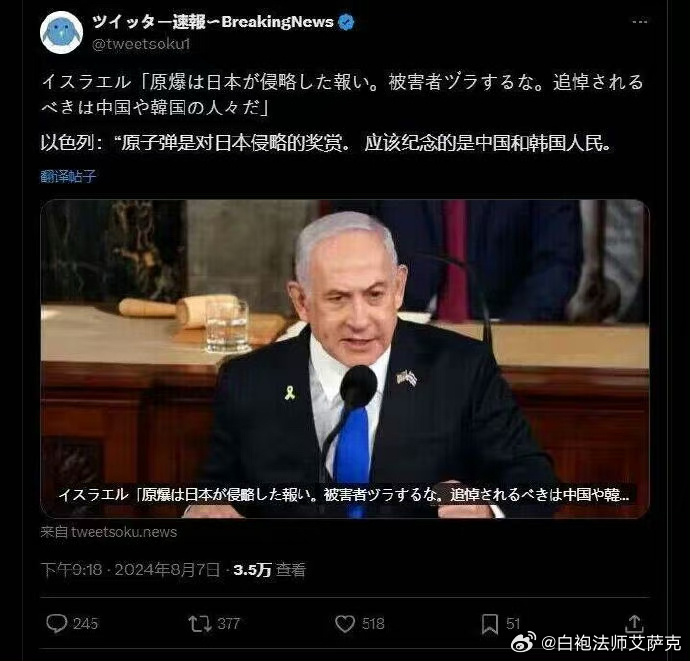Click the 翻译帖子 translate link
The image size is (690, 661).
pyautogui.click(x=68, y=176)
